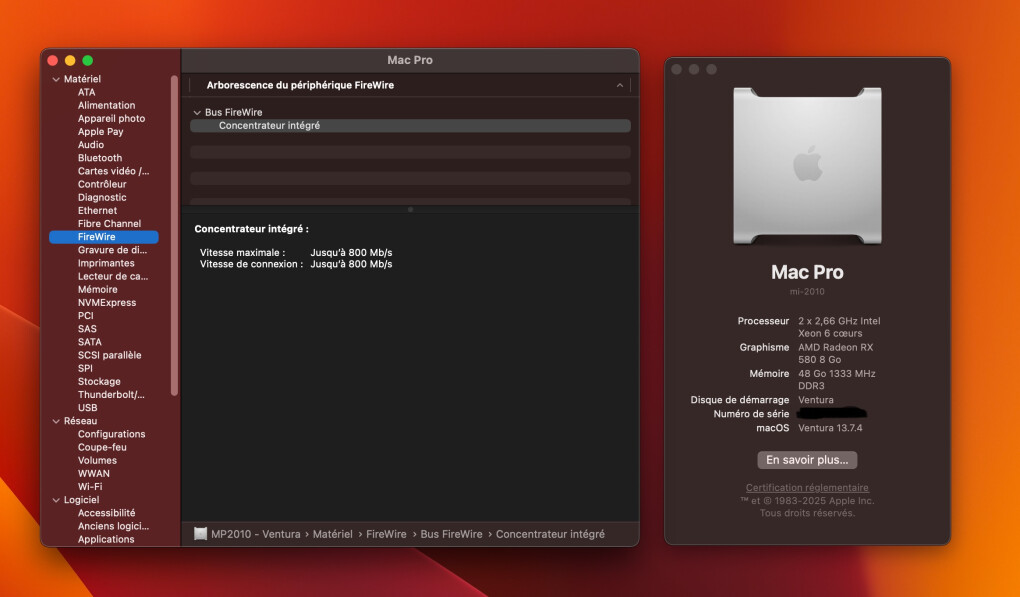Select Concentrateur intégré row
The width and height of the screenshot is (1020, 597).
coord(410,126)
